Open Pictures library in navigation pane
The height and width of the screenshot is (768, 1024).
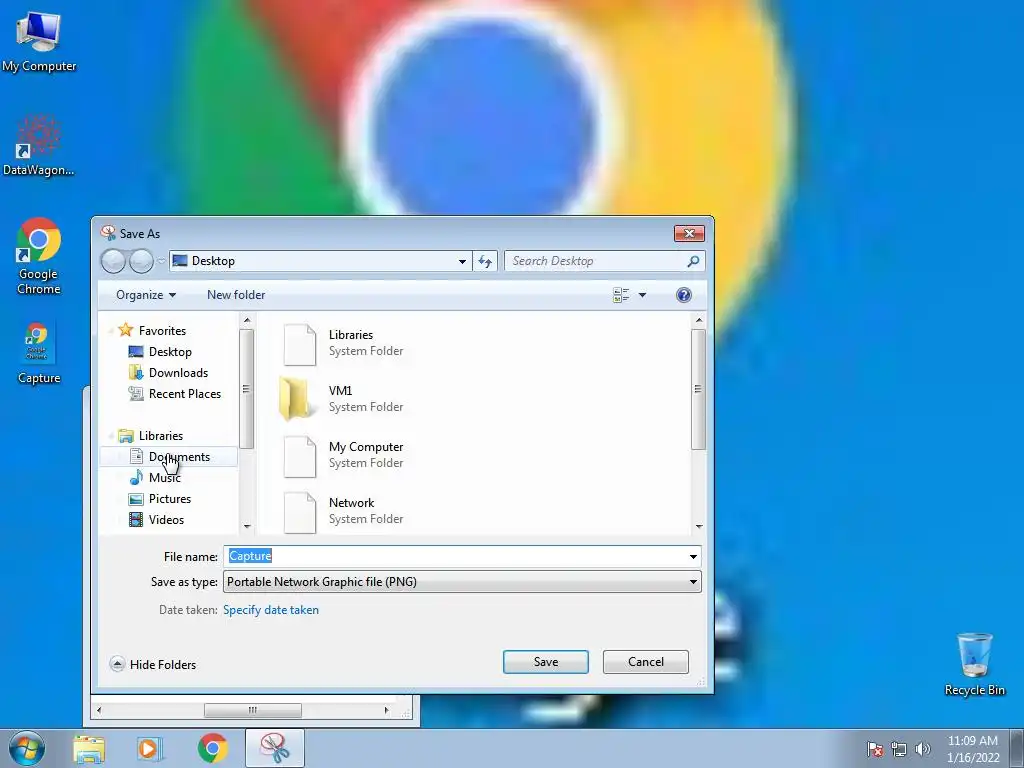(170, 498)
